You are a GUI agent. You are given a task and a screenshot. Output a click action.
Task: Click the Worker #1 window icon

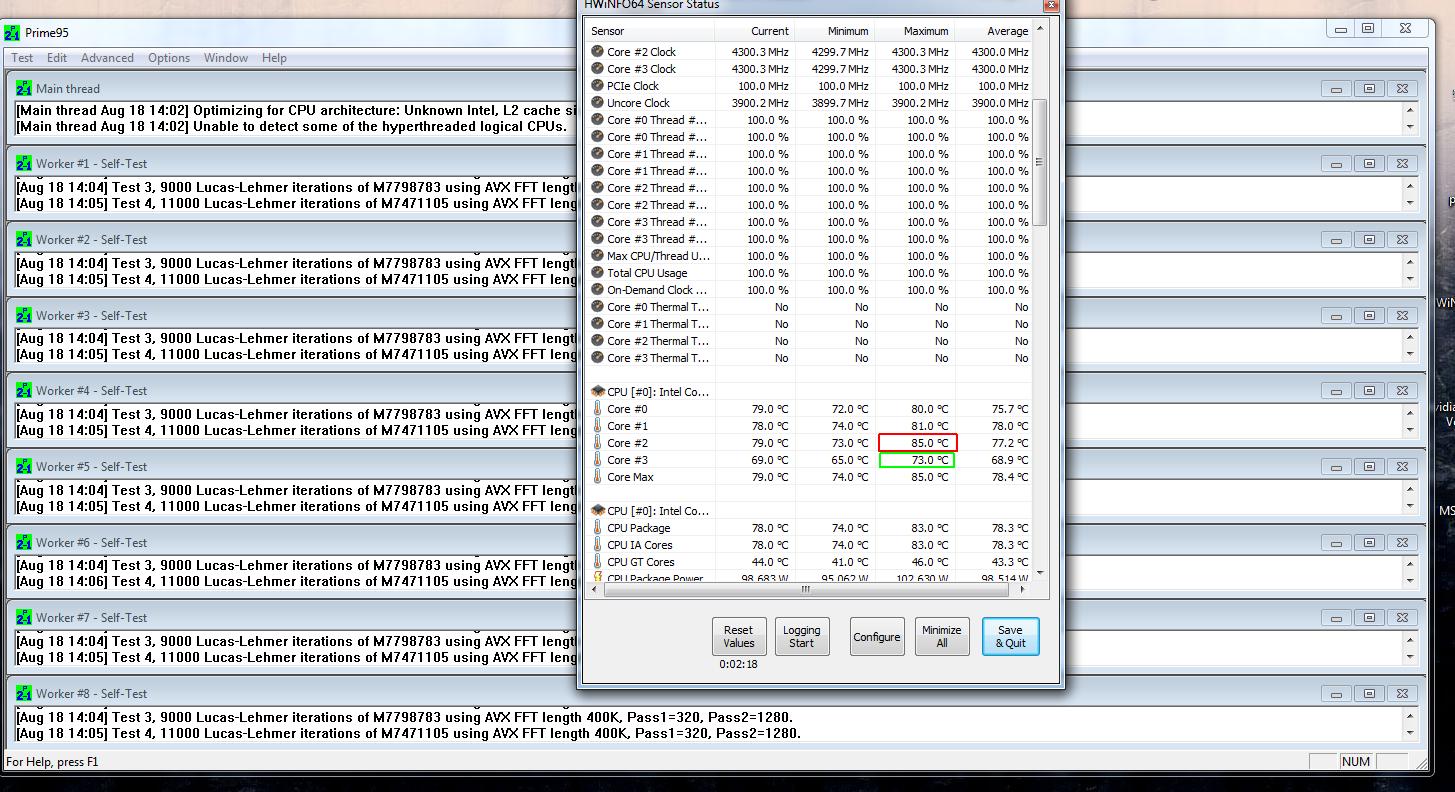pos(24,164)
